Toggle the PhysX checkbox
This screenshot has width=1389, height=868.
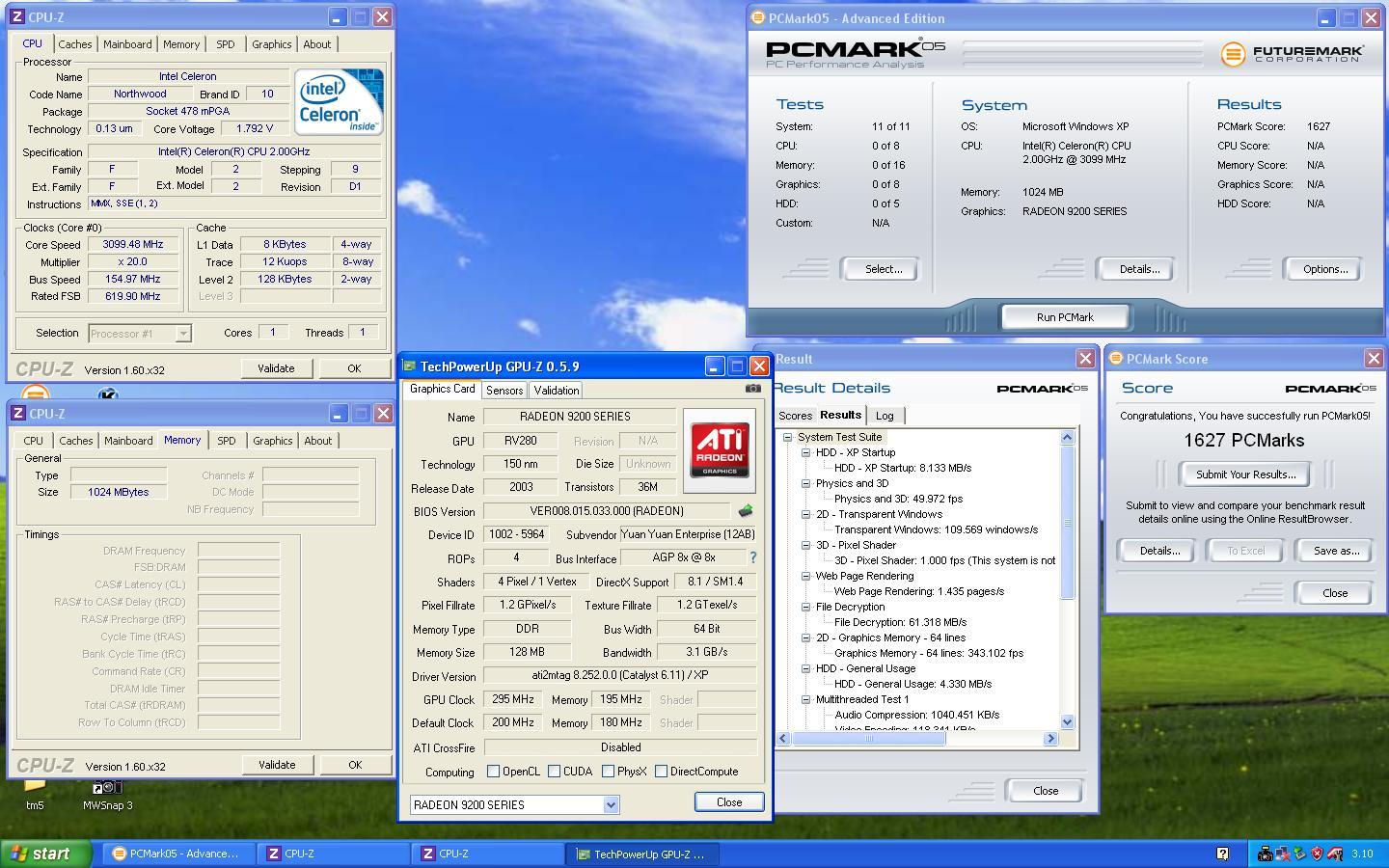[x=608, y=772]
